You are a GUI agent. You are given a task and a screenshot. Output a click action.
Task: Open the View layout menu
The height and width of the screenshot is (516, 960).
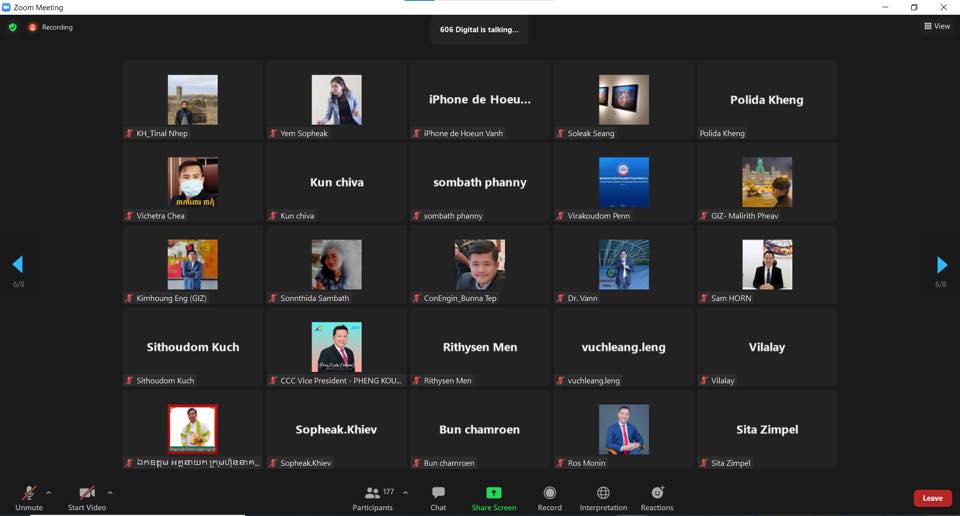937,27
